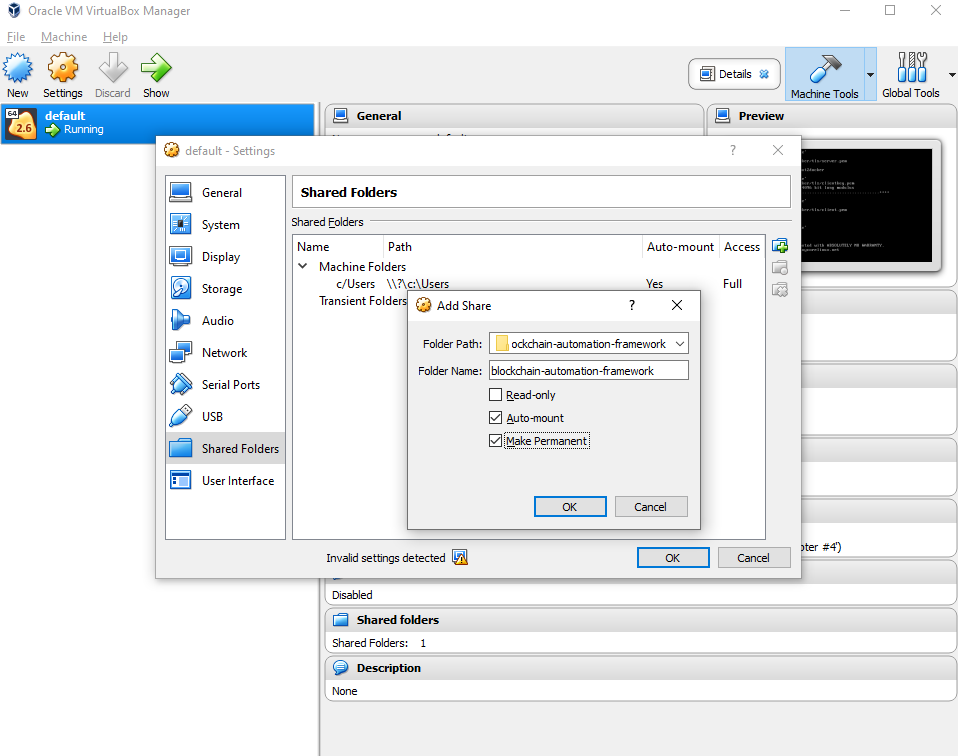Image resolution: width=958 pixels, height=756 pixels.
Task: Click the Auto-mount column header
Action: click(680, 246)
